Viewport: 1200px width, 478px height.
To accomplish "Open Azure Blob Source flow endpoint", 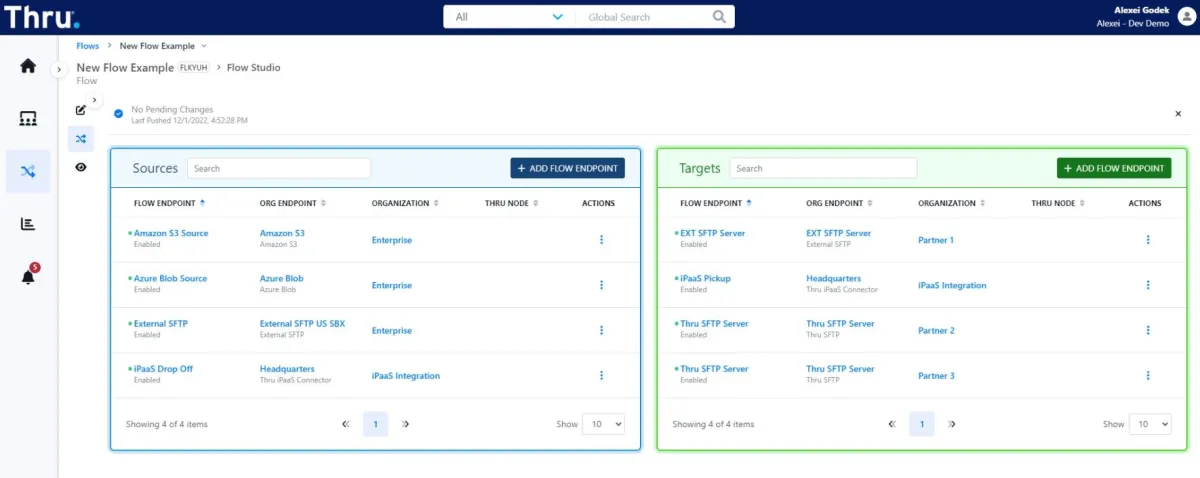I will pyautogui.click(x=170, y=278).
